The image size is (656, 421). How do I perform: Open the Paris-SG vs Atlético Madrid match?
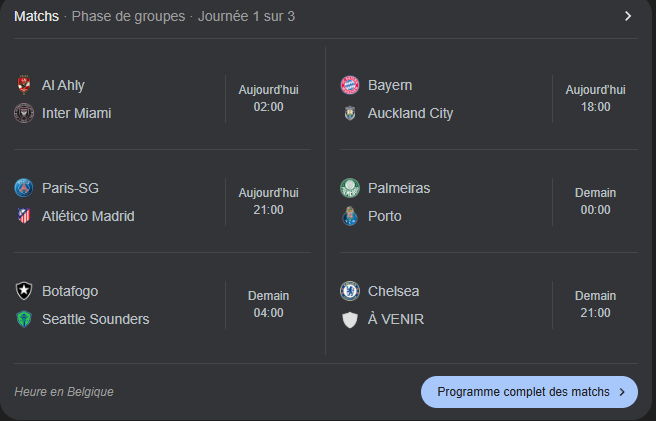tap(162, 202)
